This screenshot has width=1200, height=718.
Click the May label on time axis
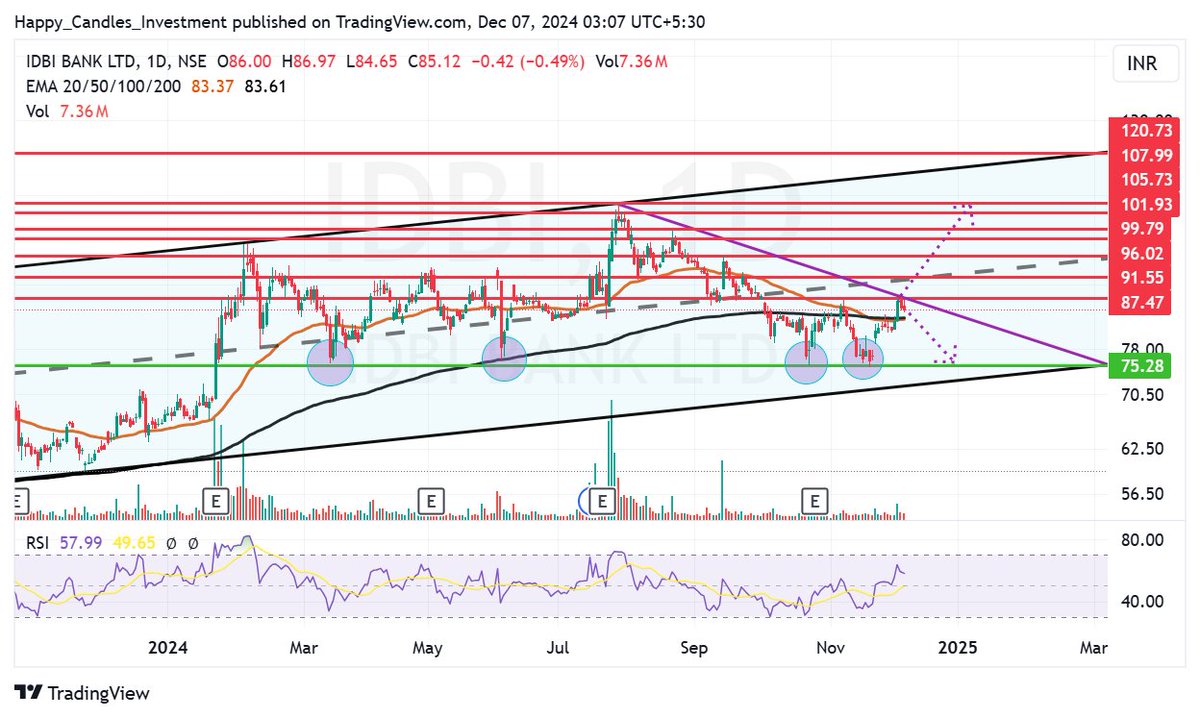[427, 648]
